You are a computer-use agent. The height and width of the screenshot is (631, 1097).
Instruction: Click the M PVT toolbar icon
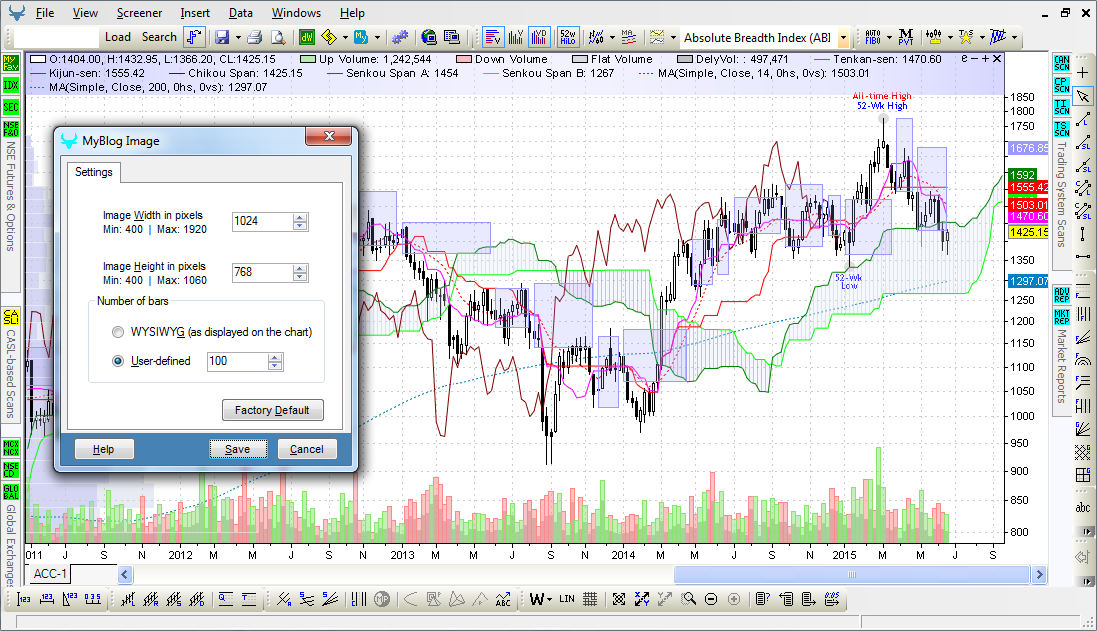pyautogui.click(x=906, y=37)
